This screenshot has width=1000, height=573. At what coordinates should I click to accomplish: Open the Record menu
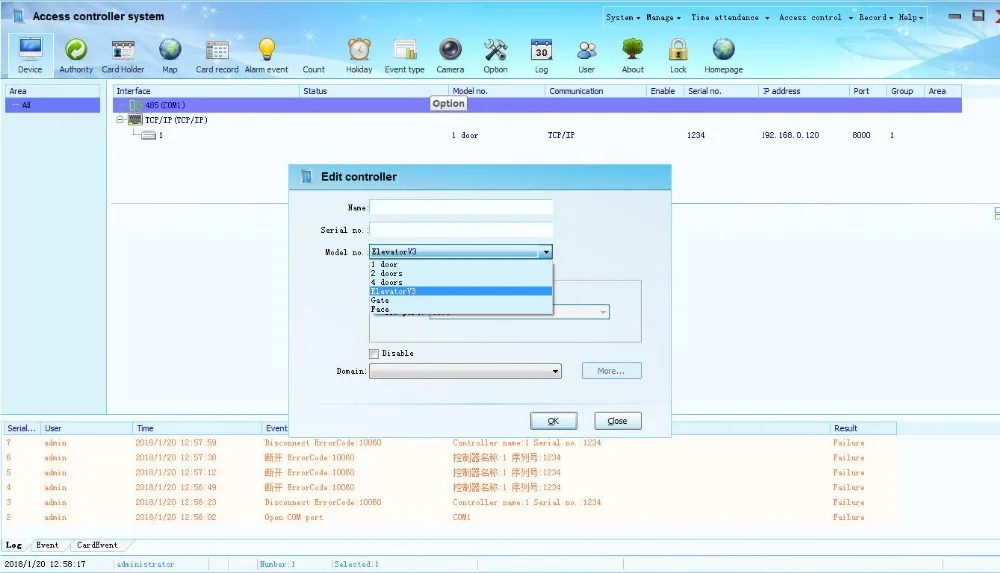click(876, 17)
